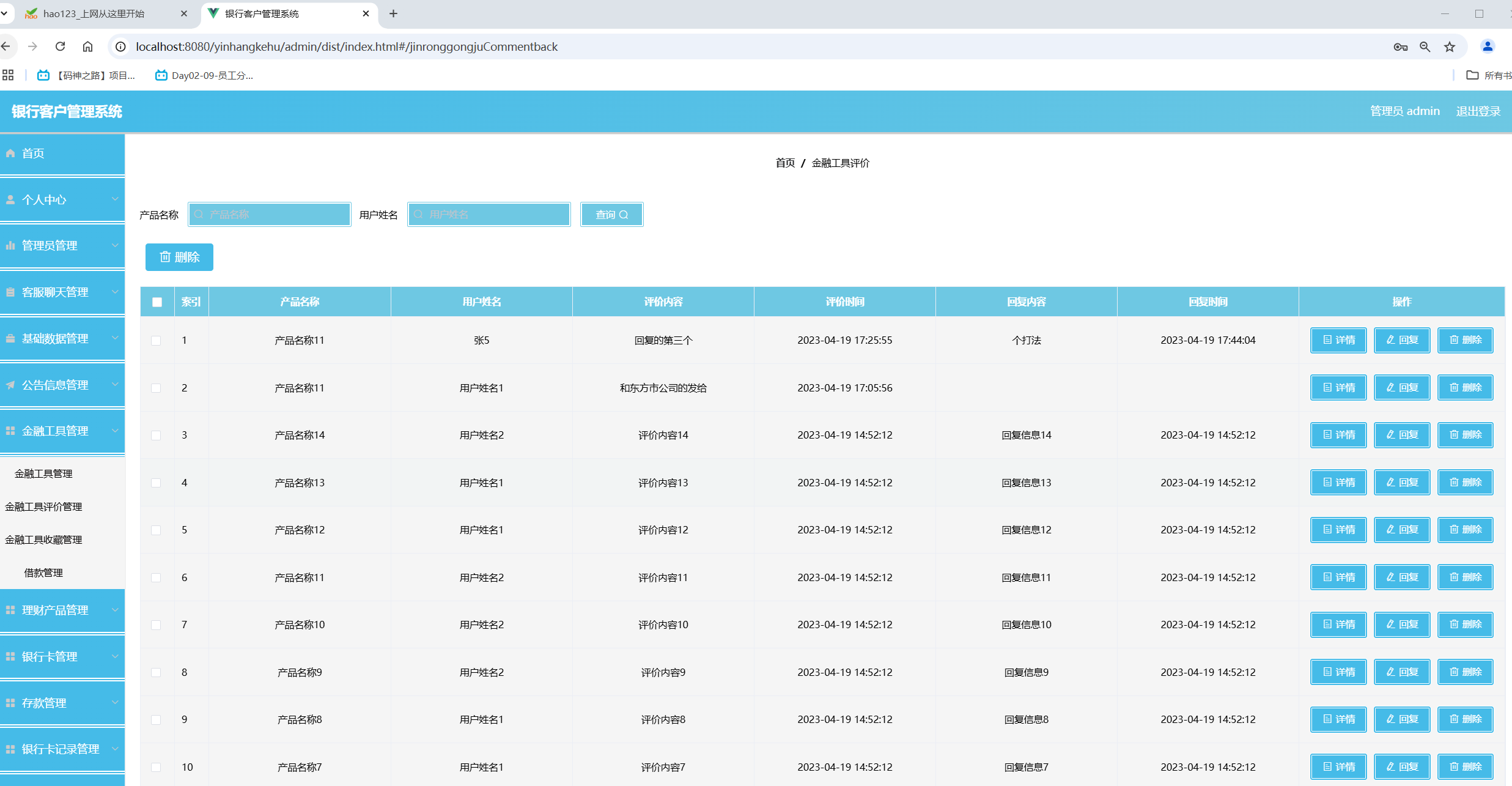Click 回复 for row 2 和东方市公司的发给
Image resolution: width=1512 pixels, height=786 pixels.
1402,388
